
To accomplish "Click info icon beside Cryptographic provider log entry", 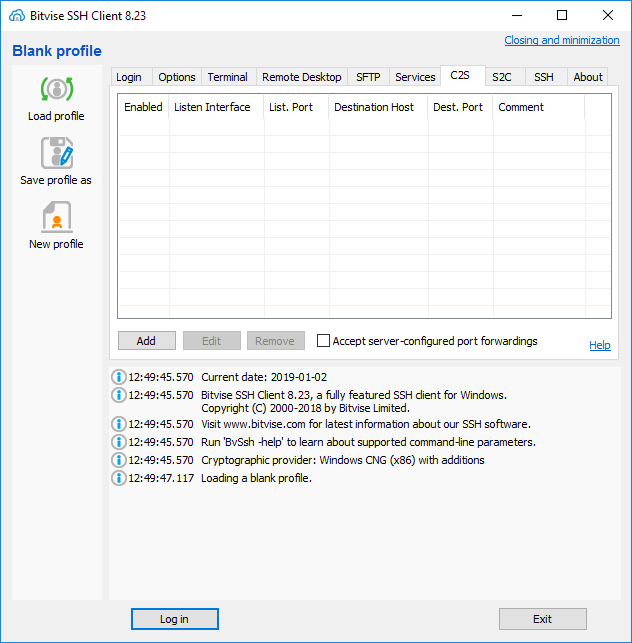I will pyautogui.click(x=119, y=460).
